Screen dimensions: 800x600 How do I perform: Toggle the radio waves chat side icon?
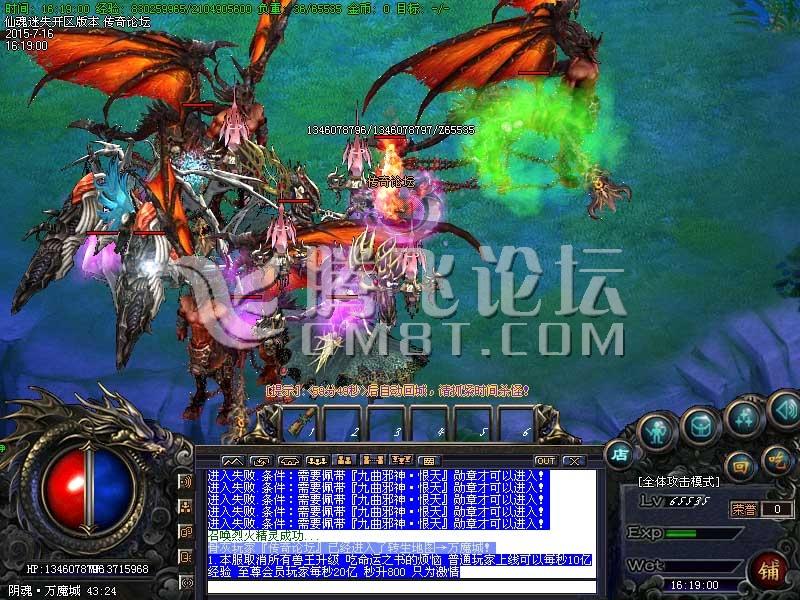click(186, 581)
